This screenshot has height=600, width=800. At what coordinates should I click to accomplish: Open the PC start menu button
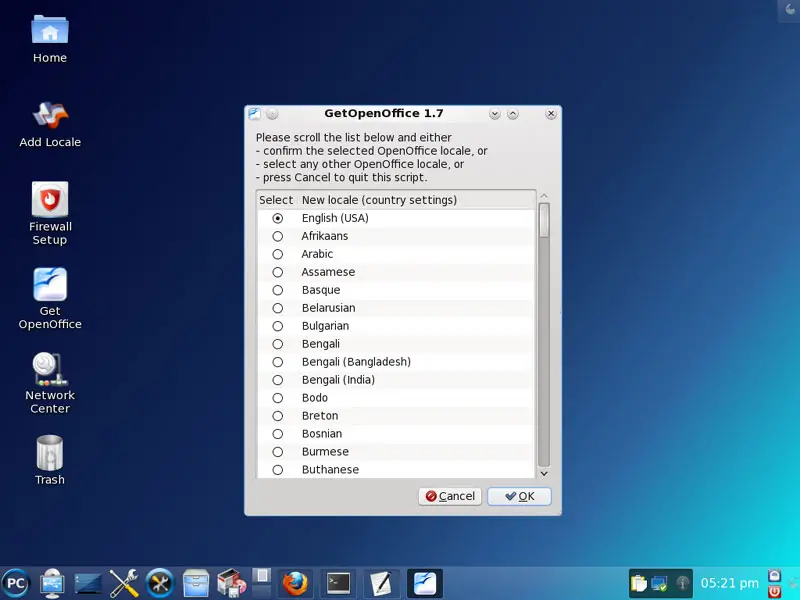tap(15, 583)
